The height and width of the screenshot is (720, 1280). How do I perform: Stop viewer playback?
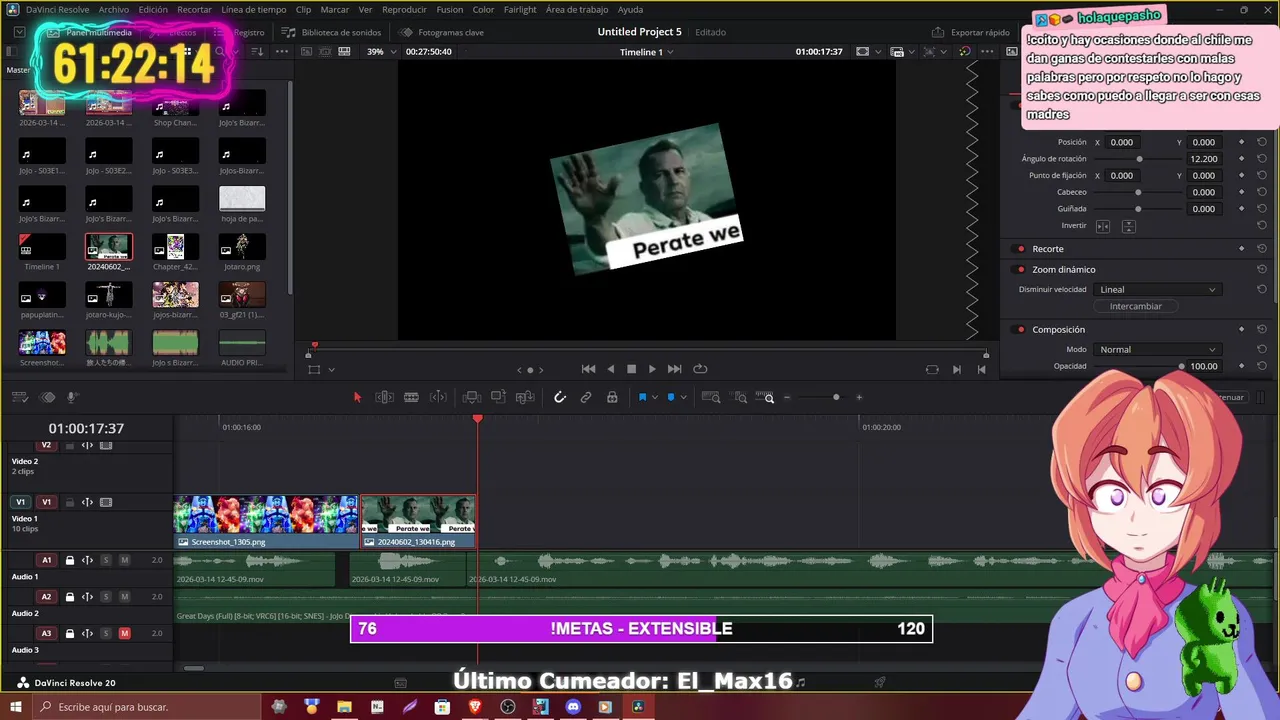point(631,369)
